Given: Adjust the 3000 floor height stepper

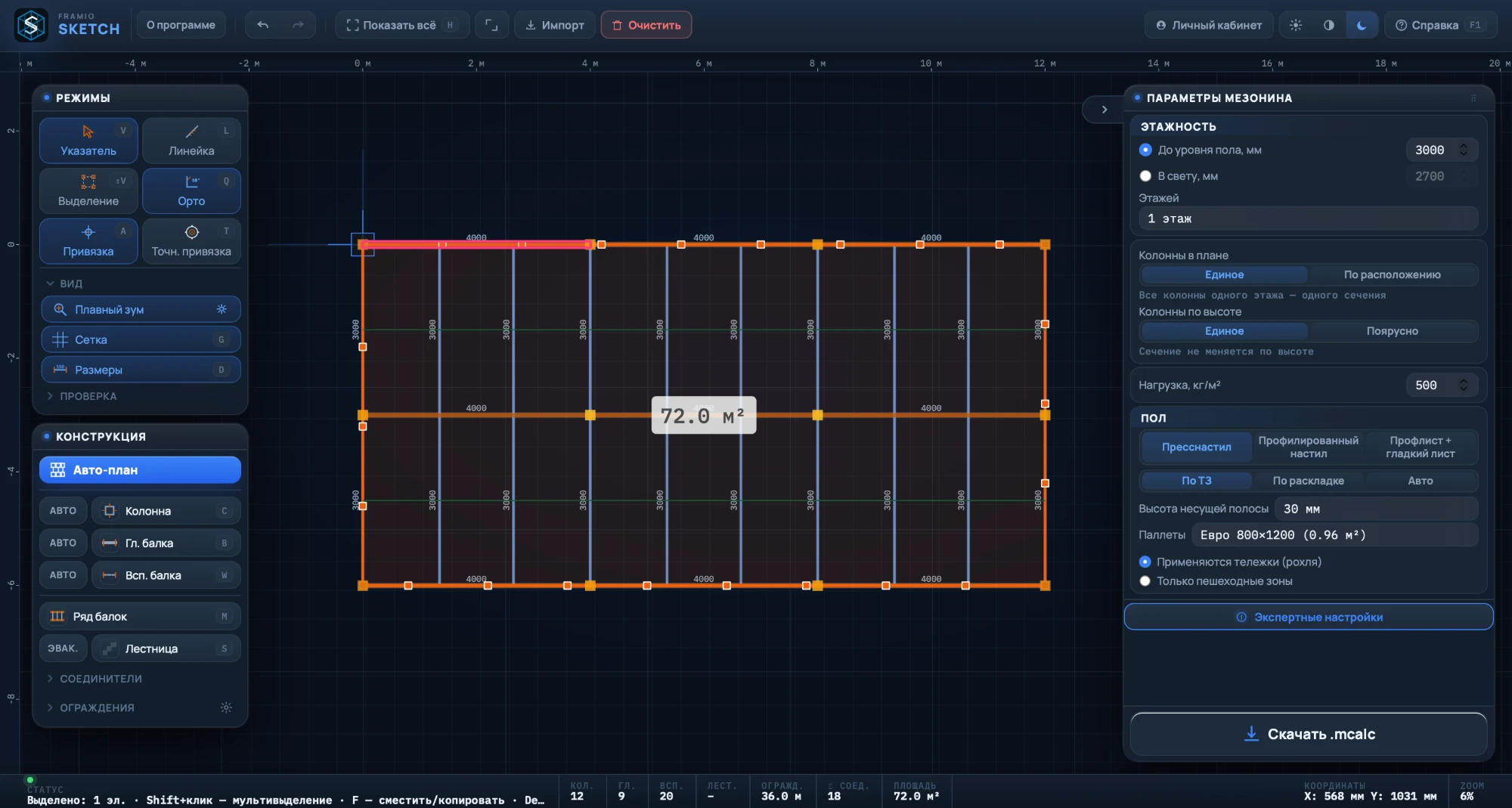Looking at the screenshot, I should coord(1464,150).
